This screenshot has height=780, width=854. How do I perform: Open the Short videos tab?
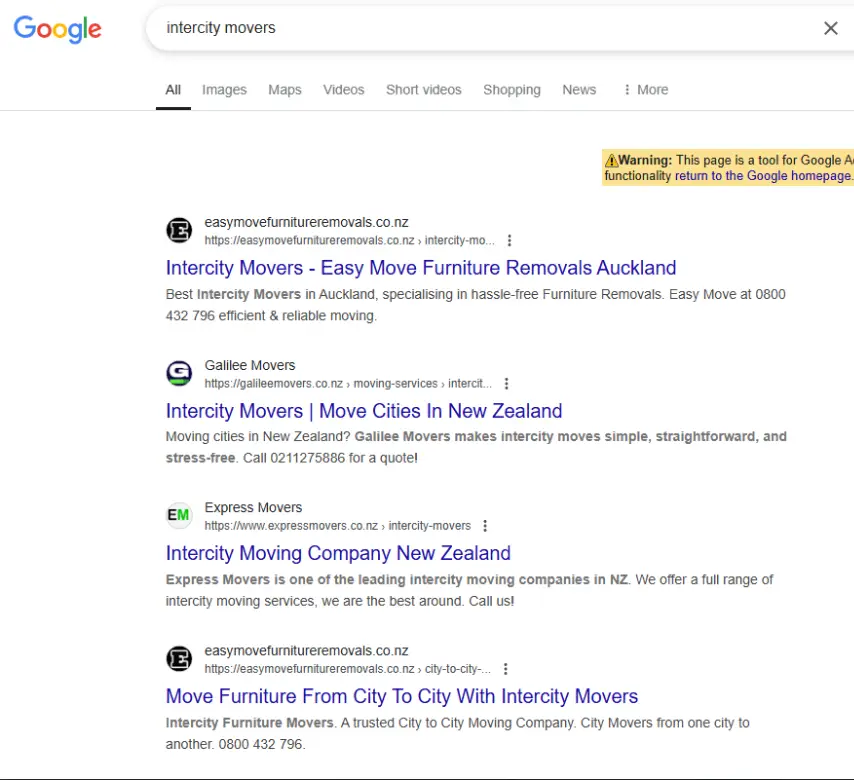tap(424, 90)
